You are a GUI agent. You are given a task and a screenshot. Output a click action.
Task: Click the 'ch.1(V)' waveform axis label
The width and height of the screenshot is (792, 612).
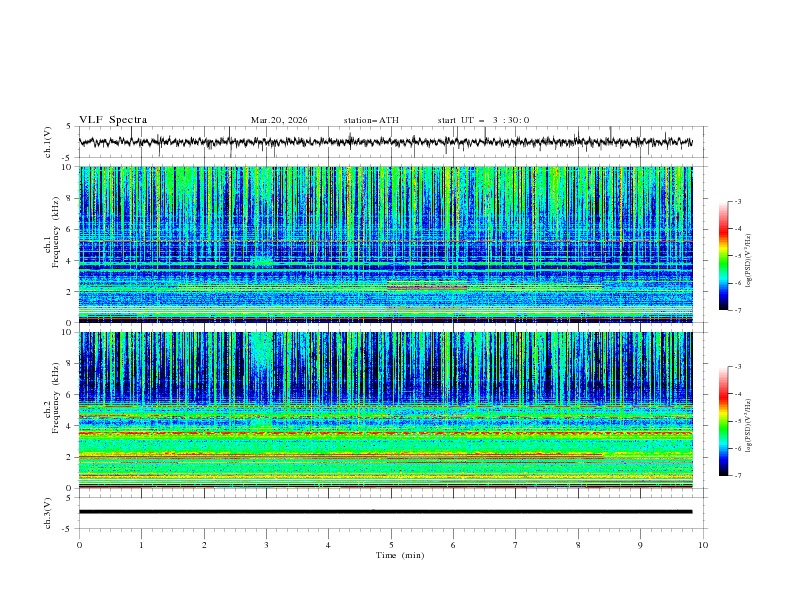pos(47,142)
